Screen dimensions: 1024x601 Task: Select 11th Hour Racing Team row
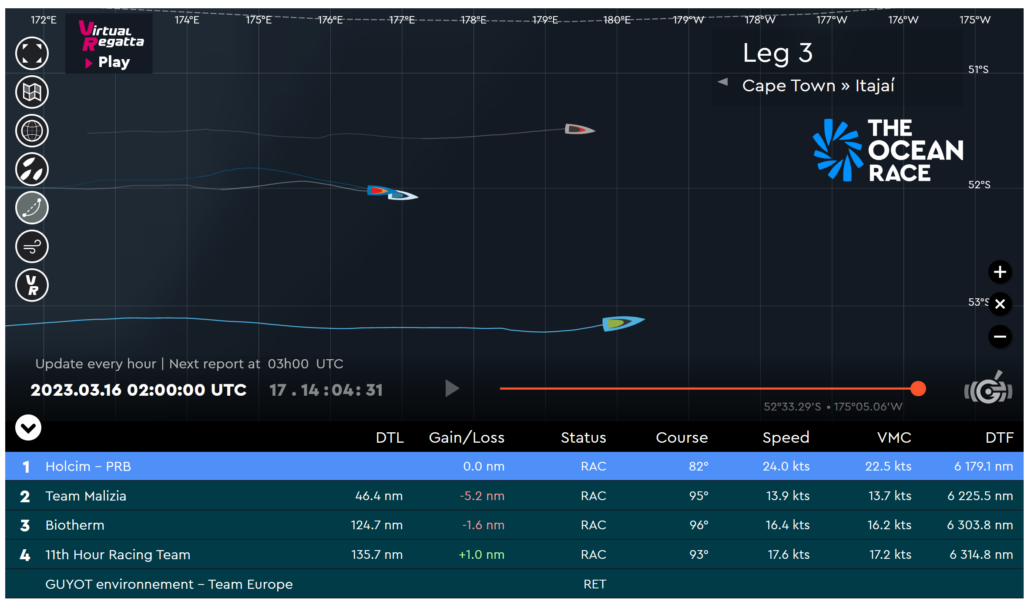pyautogui.click(x=514, y=555)
